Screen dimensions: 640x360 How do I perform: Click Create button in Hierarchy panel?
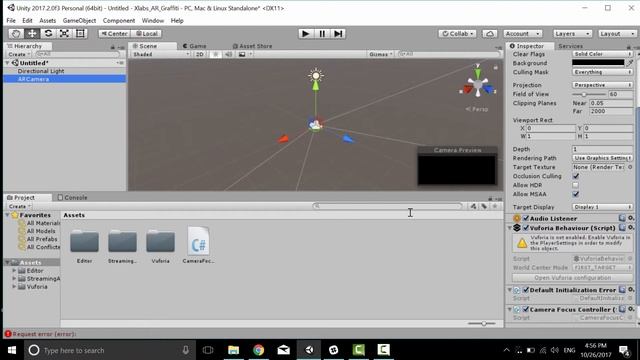coord(18,54)
